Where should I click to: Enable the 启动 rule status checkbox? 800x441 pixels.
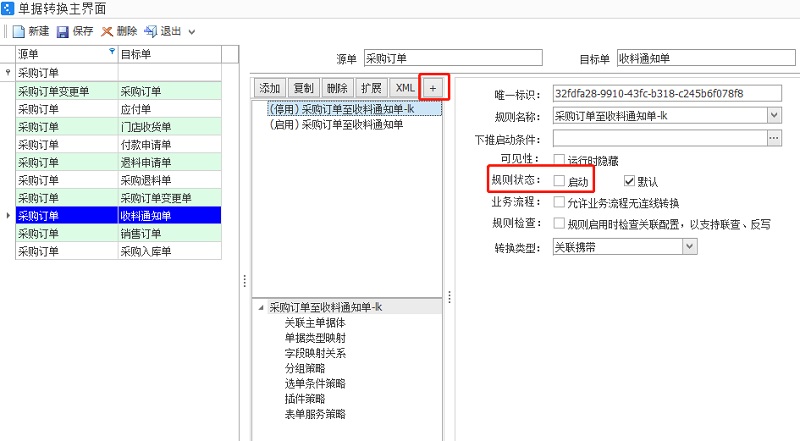(x=560, y=181)
